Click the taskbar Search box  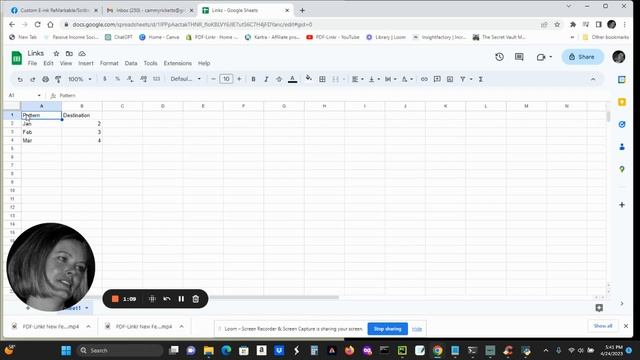pos(120,351)
